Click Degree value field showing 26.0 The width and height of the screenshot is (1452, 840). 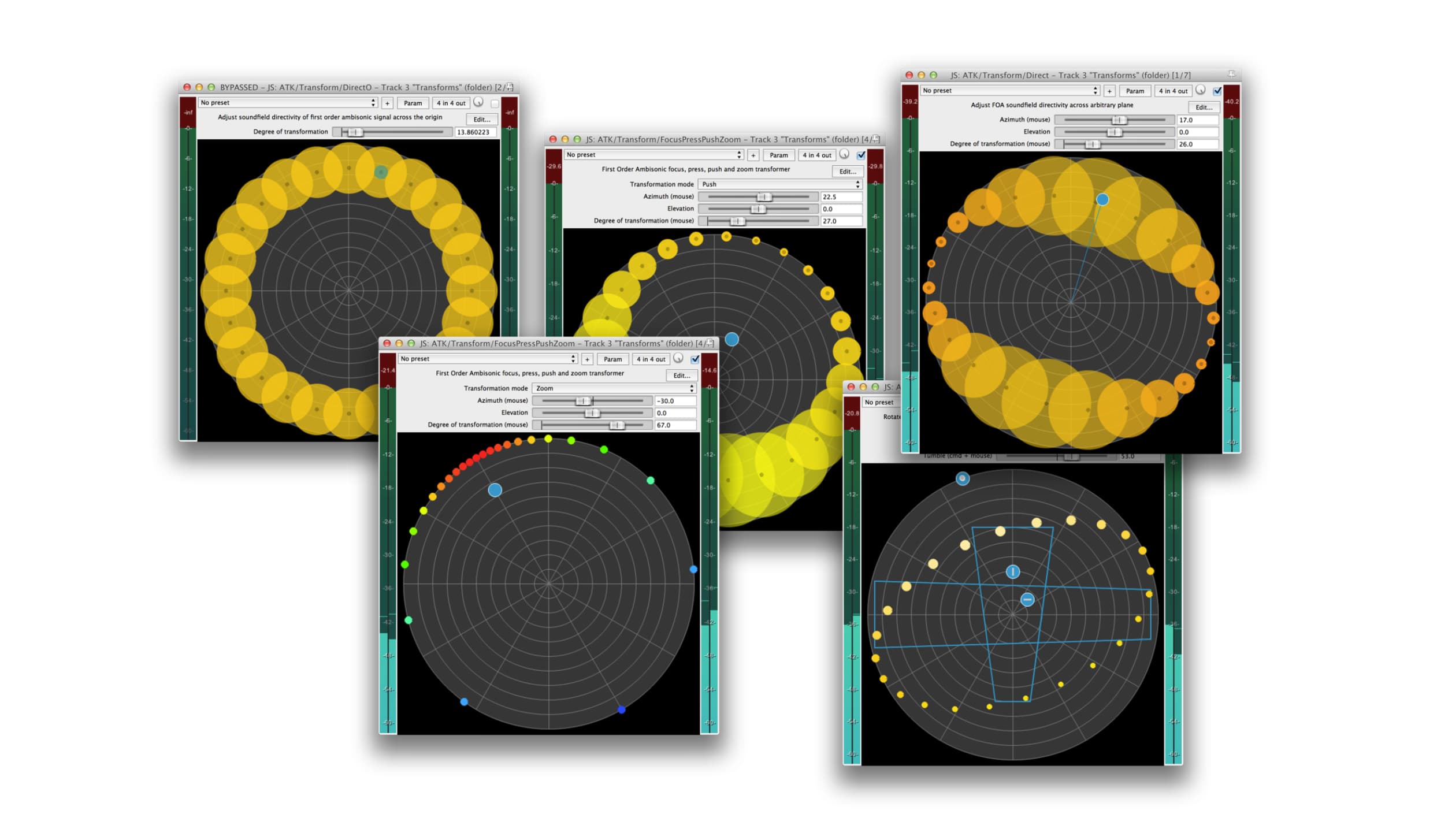(1198, 144)
